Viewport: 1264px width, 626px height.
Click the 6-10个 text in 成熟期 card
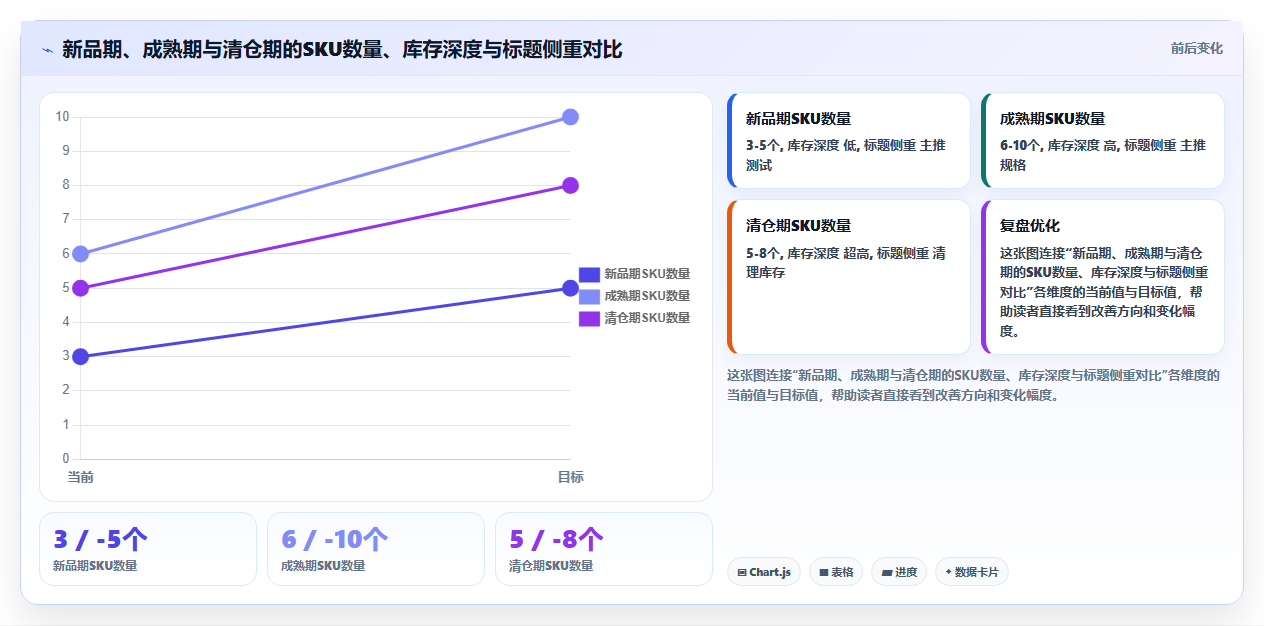(1021, 145)
